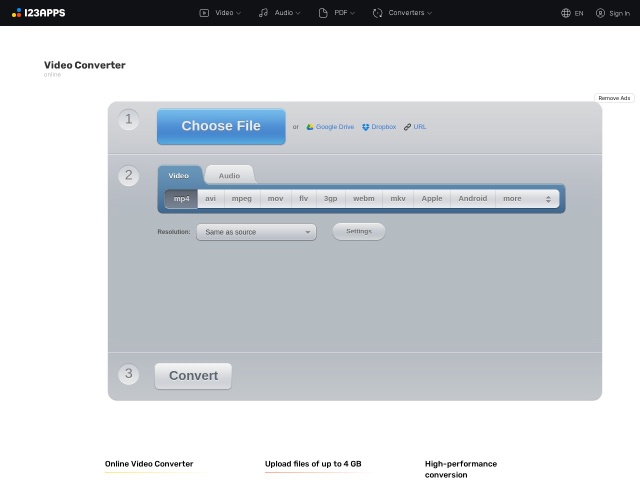
Task: Click the Converters circular arrows icon
Action: pos(378,13)
